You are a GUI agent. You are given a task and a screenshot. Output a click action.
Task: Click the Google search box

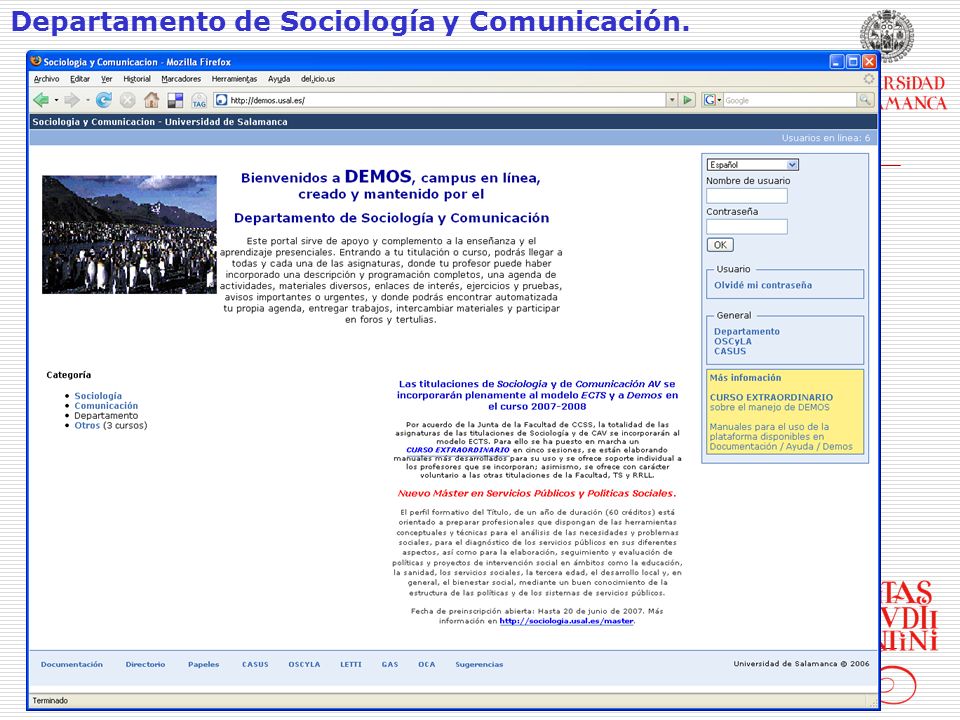[790, 100]
